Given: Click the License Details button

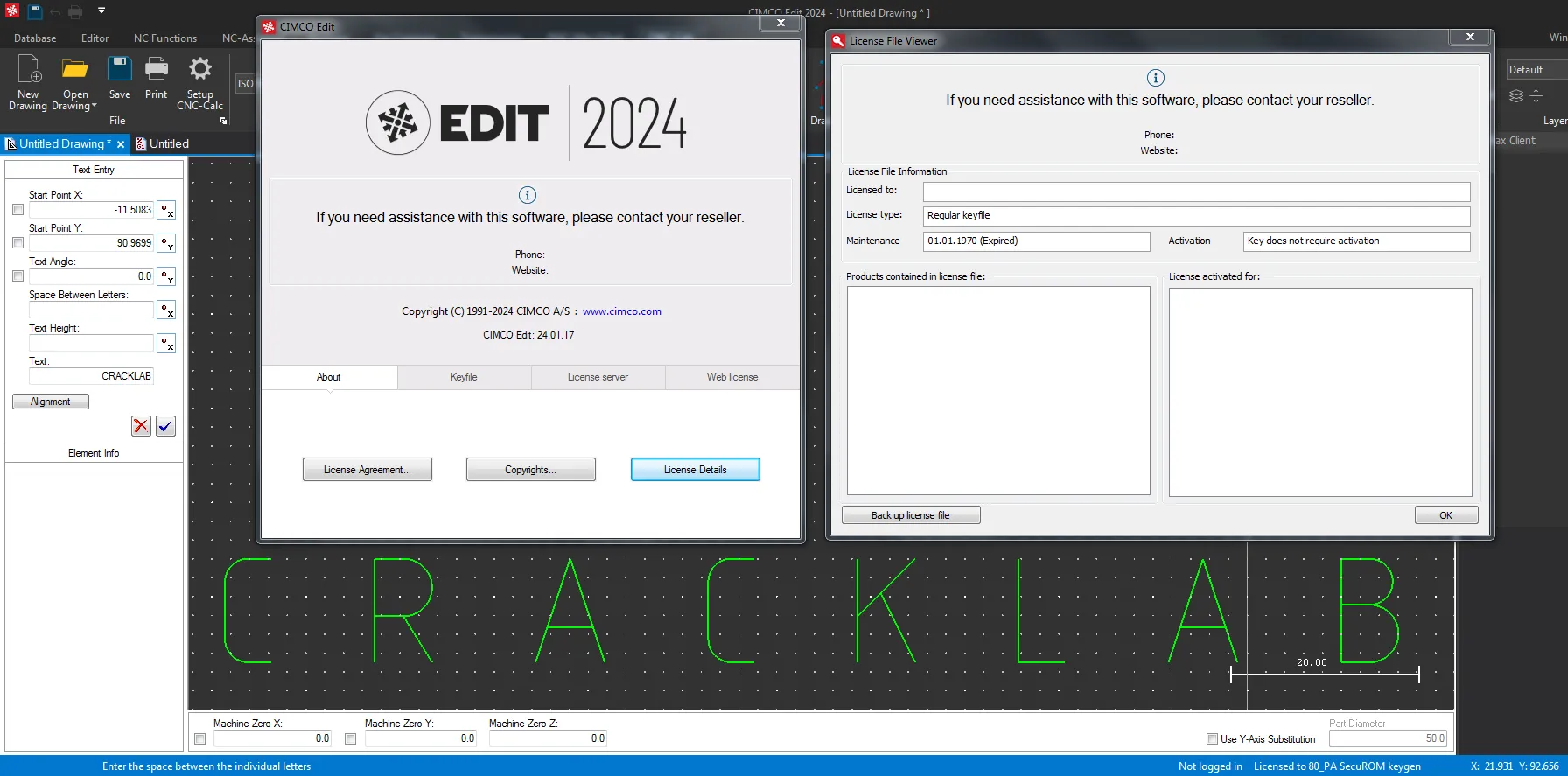Looking at the screenshot, I should coord(695,470).
